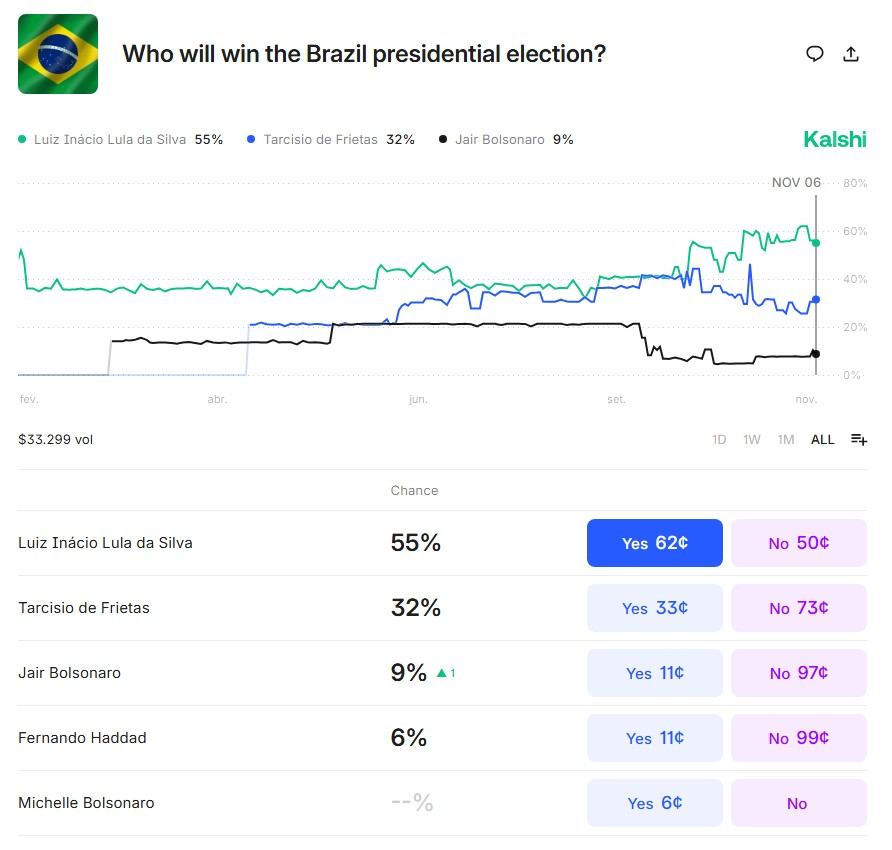Image resolution: width=892 pixels, height=850 pixels.
Task: Click the Kalshi logo
Action: click(x=835, y=140)
